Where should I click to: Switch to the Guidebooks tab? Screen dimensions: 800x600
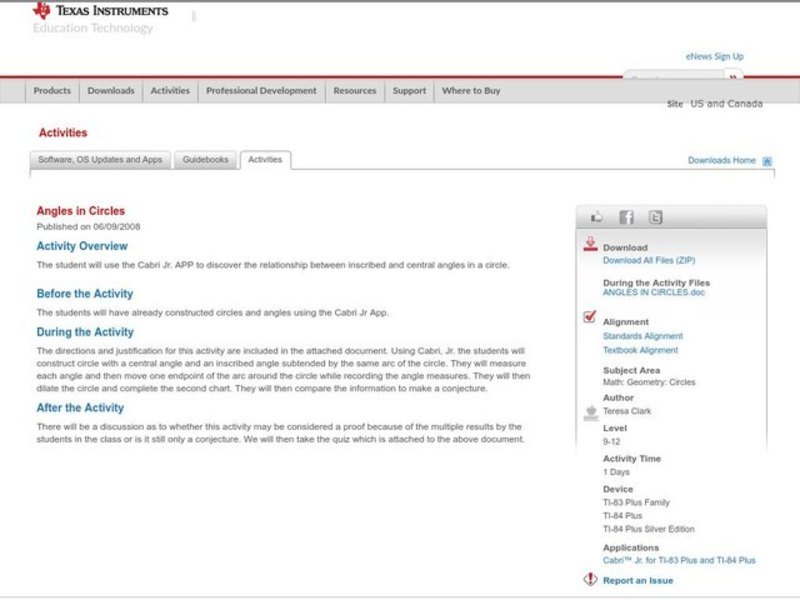click(x=206, y=160)
